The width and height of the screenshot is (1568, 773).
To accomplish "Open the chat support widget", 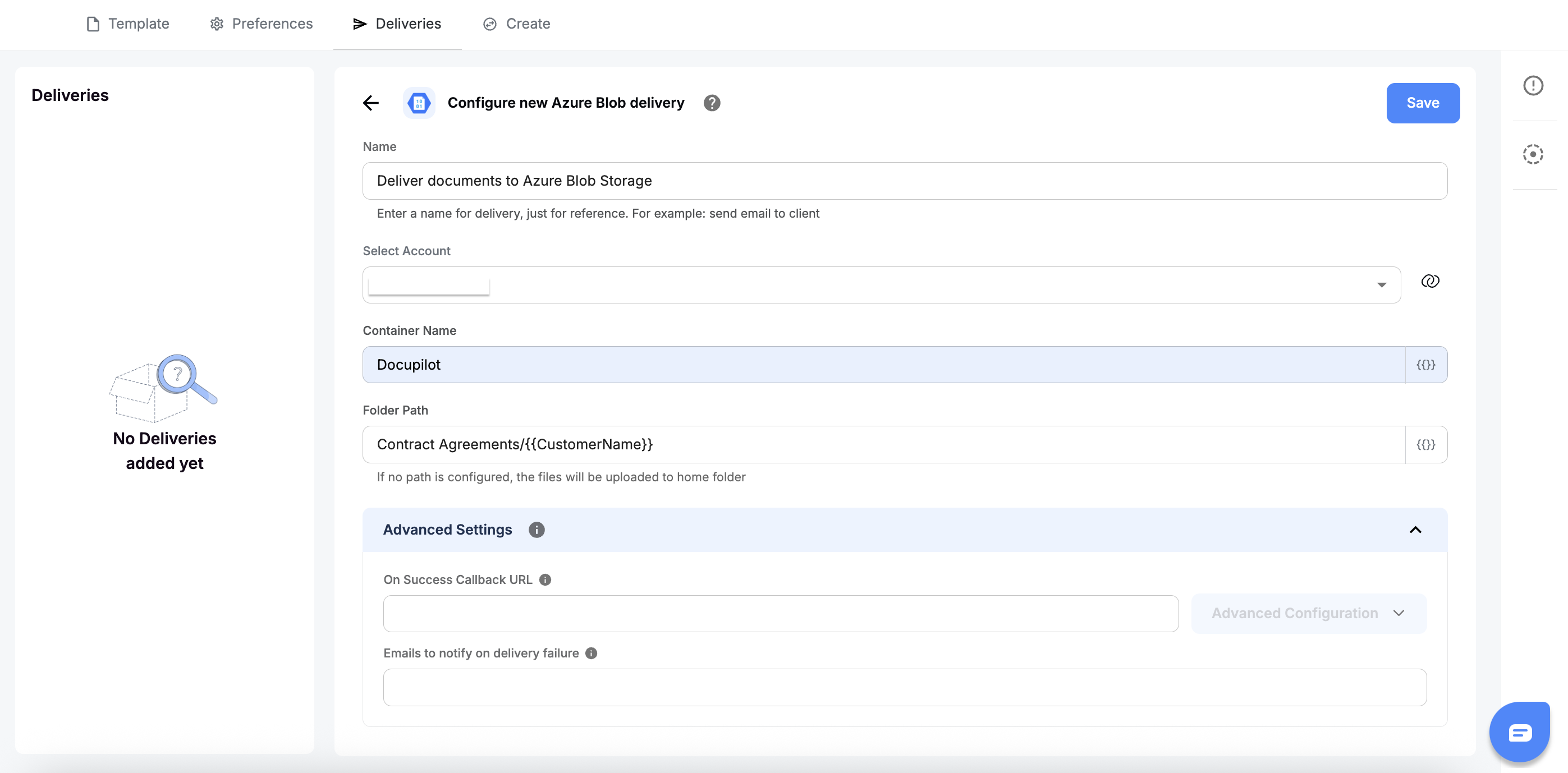I will tap(1519, 732).
